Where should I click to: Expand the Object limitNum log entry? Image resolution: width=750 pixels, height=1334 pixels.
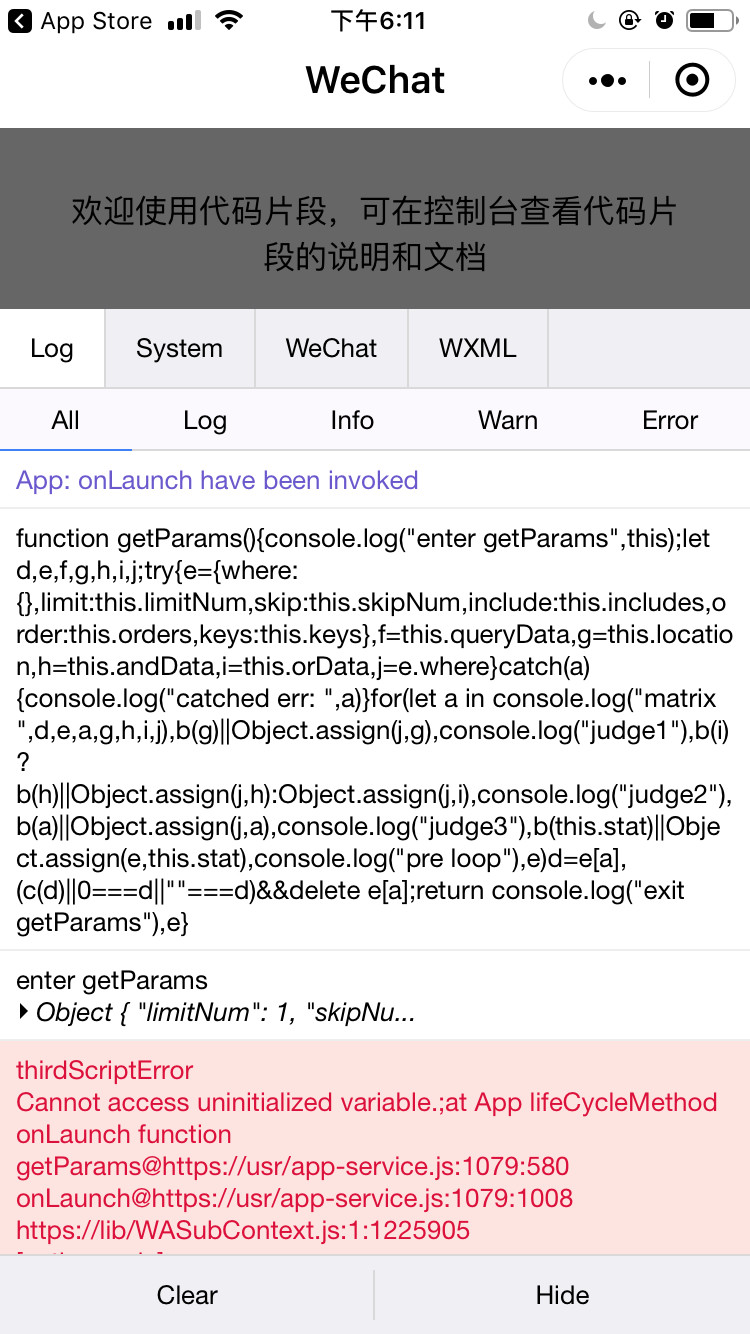(215, 1012)
